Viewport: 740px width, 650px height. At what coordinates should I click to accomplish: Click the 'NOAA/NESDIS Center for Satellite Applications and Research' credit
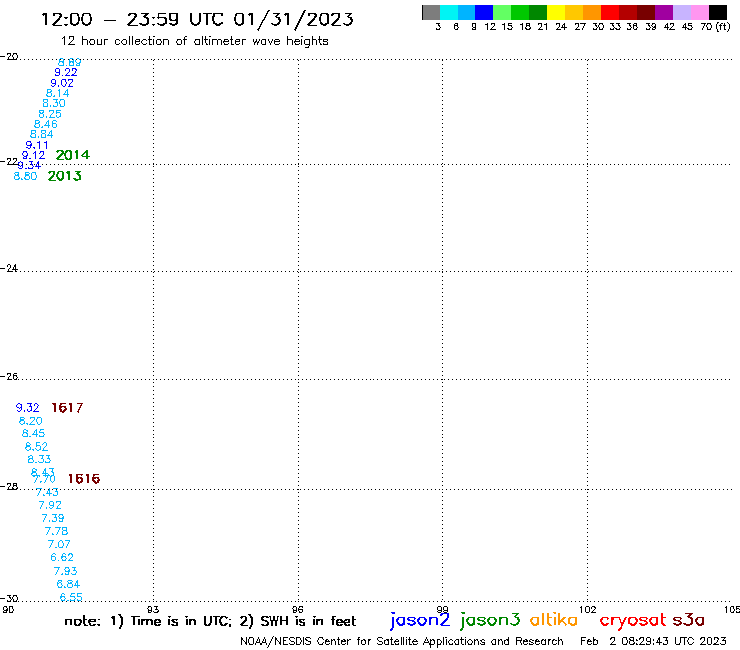pos(402,642)
